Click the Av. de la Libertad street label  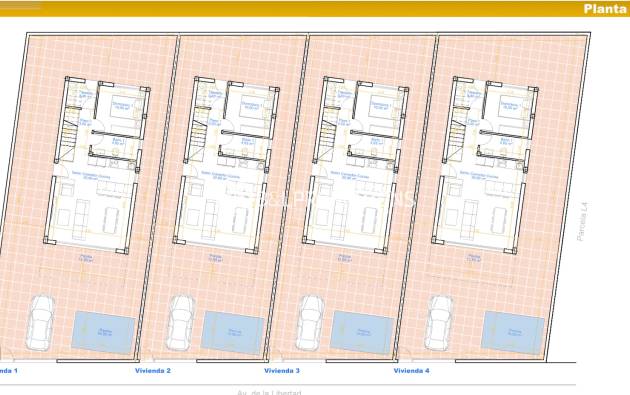[x=269, y=392]
